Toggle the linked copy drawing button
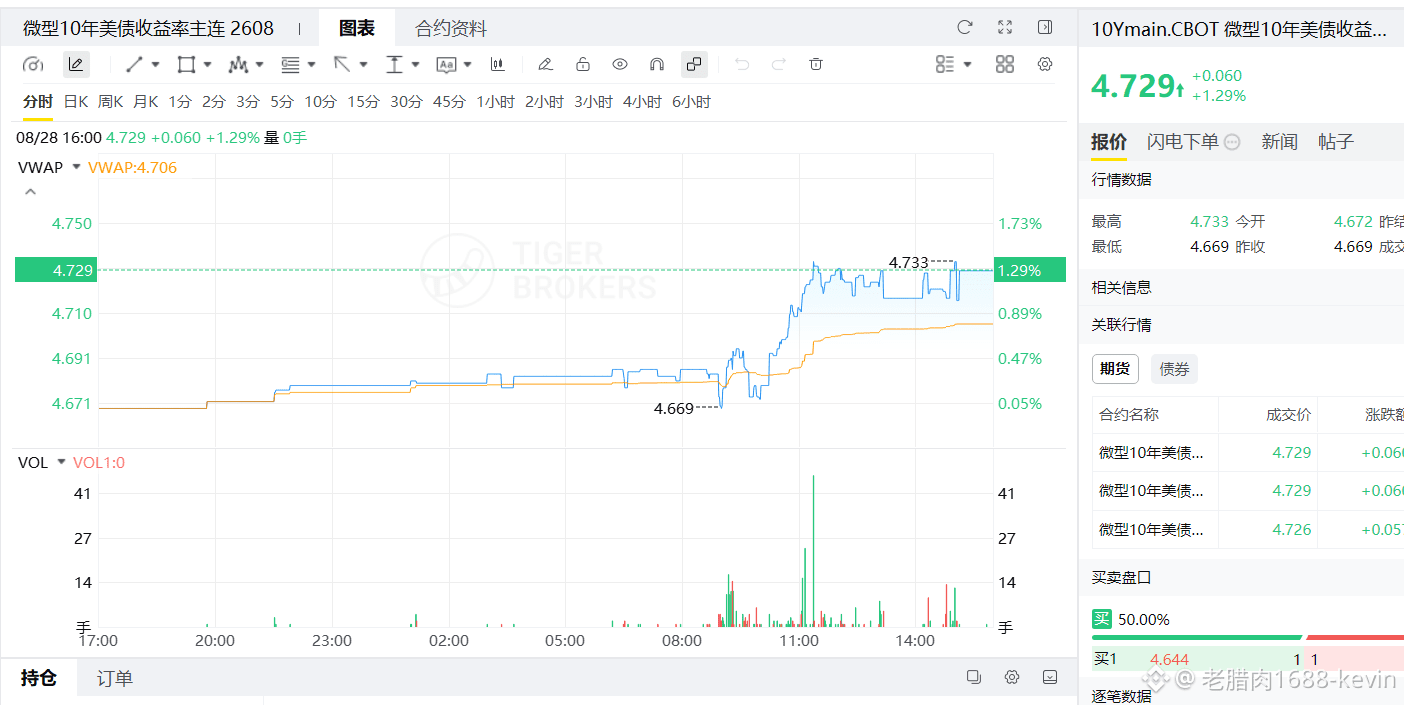Screen dimensions: 1404x705 [694, 65]
